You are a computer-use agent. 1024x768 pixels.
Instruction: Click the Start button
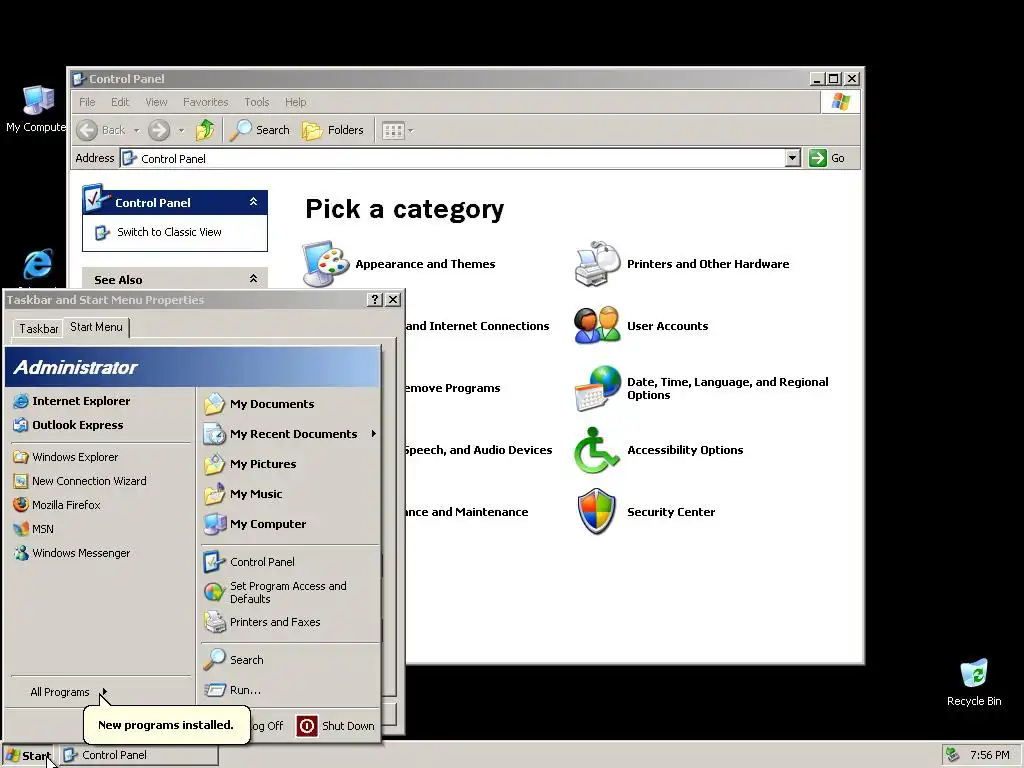[29, 756]
